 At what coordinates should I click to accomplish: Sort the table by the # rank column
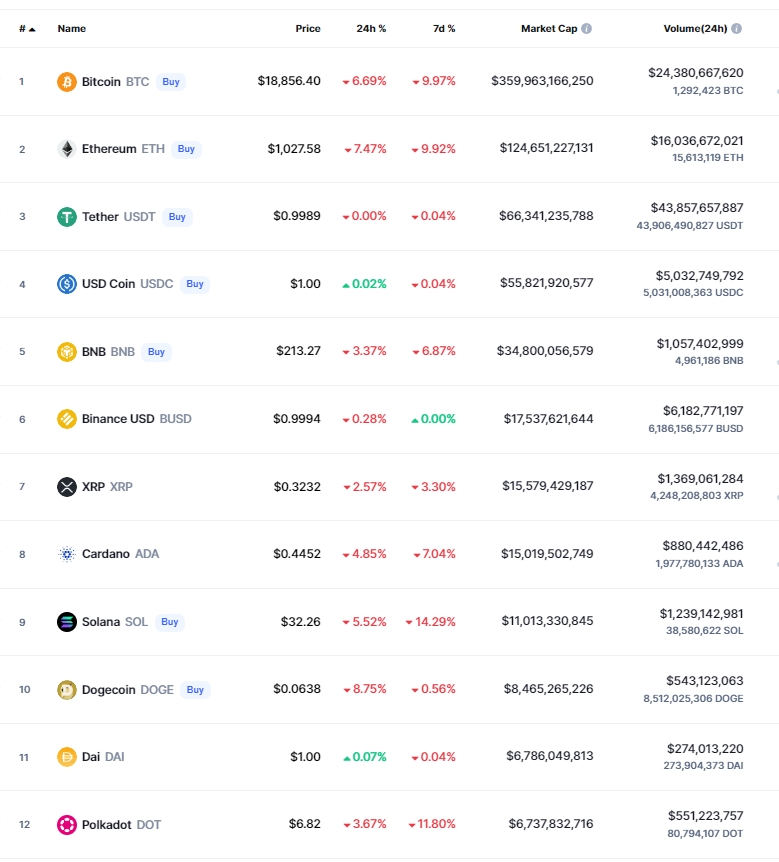[x=26, y=29]
